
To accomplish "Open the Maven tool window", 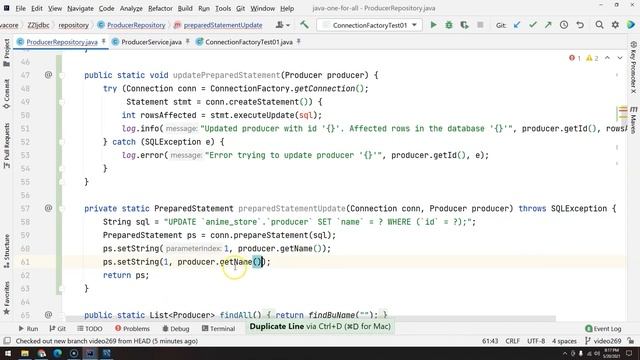I will coord(633,120).
